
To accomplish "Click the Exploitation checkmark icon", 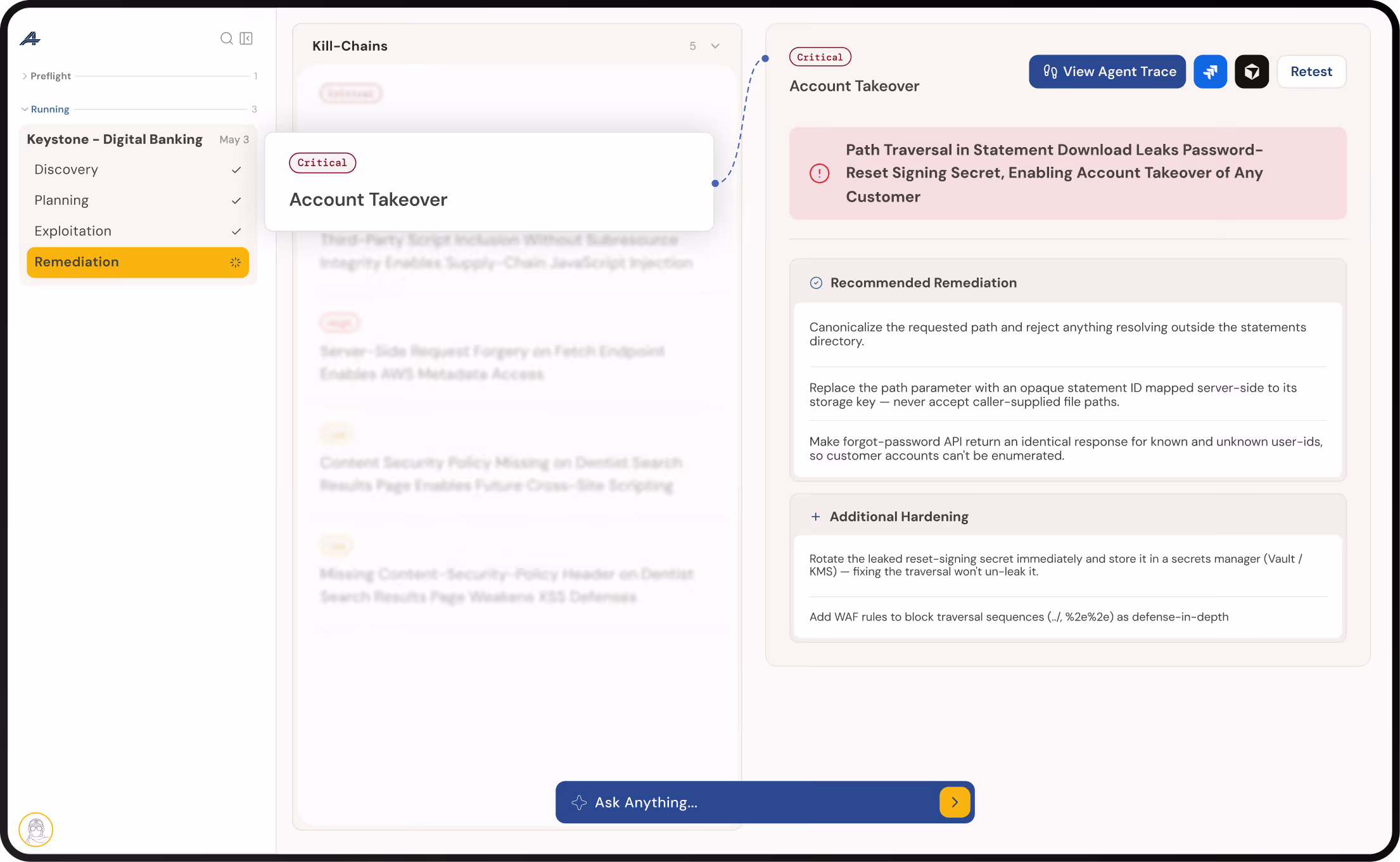I will click(x=236, y=231).
